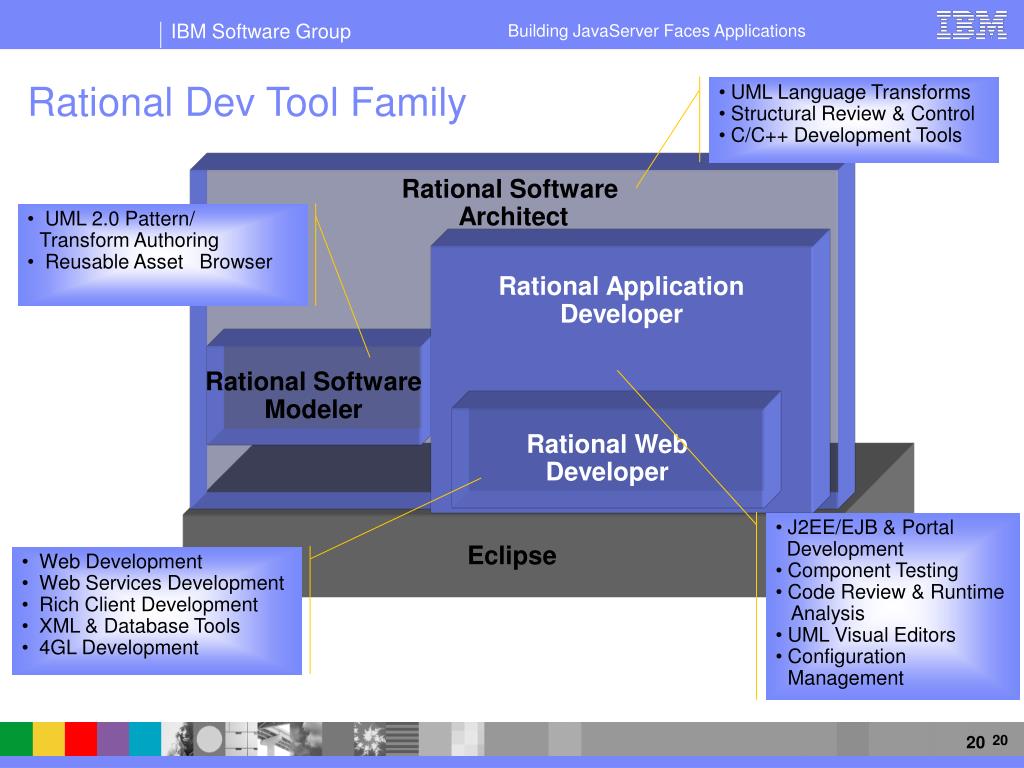The width and height of the screenshot is (1024, 768).
Task: Click the 'Web Services Development' bullet
Action: 153,583
